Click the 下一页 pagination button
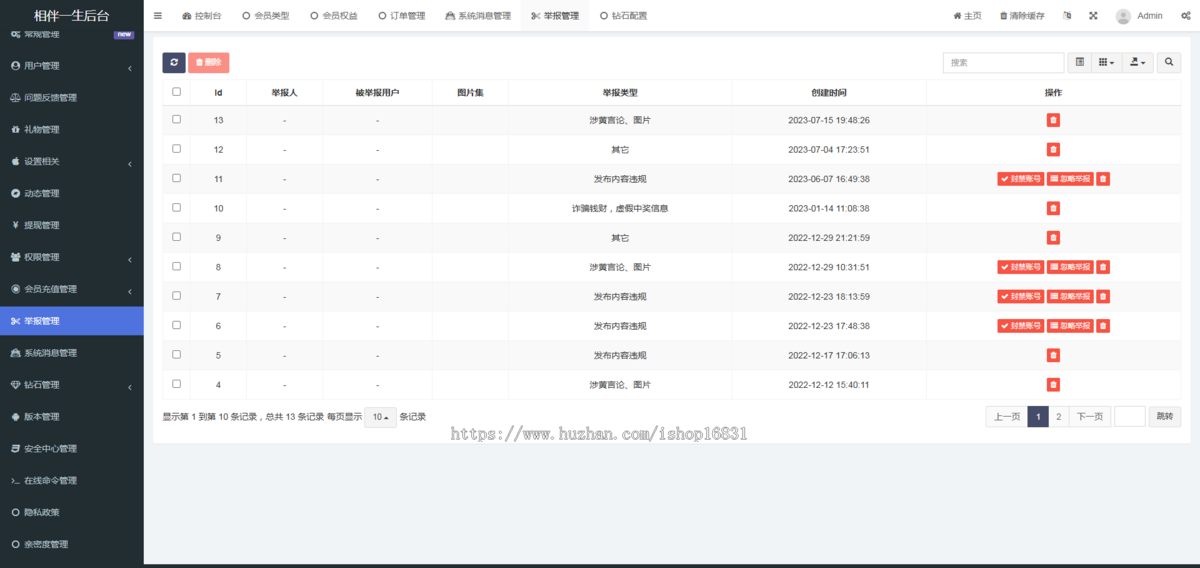1200x568 pixels. coord(1089,417)
